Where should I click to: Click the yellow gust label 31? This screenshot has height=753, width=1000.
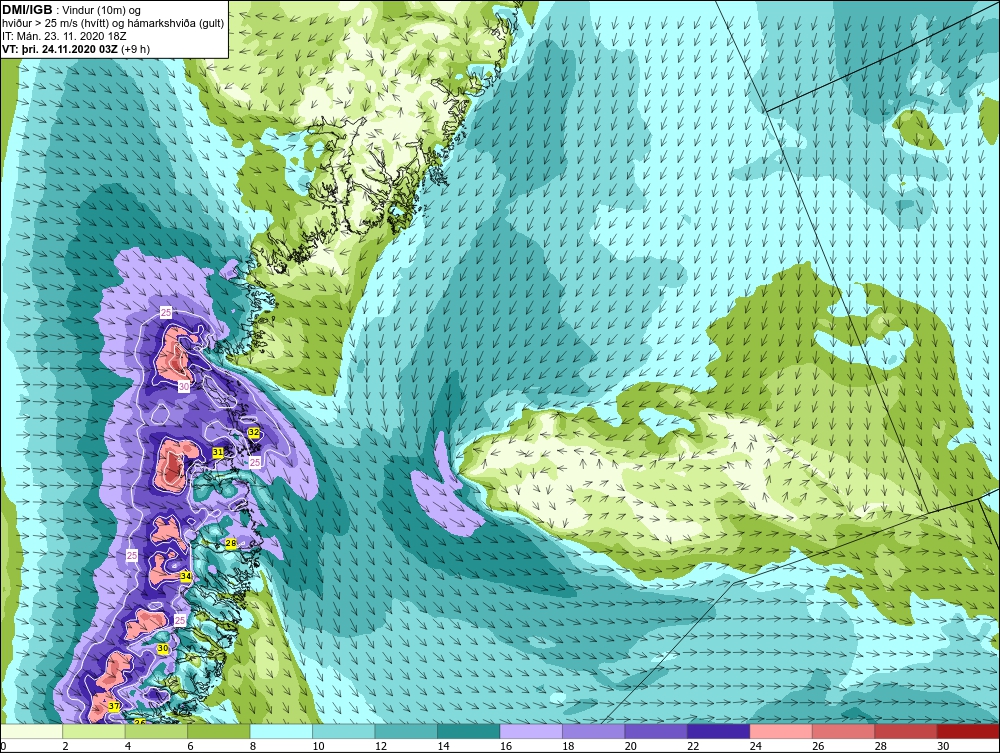(218, 452)
